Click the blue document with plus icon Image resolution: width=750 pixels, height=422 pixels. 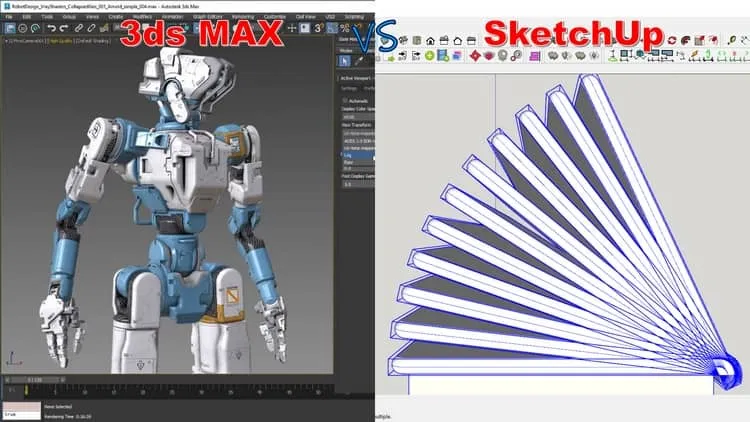[x=443, y=56]
